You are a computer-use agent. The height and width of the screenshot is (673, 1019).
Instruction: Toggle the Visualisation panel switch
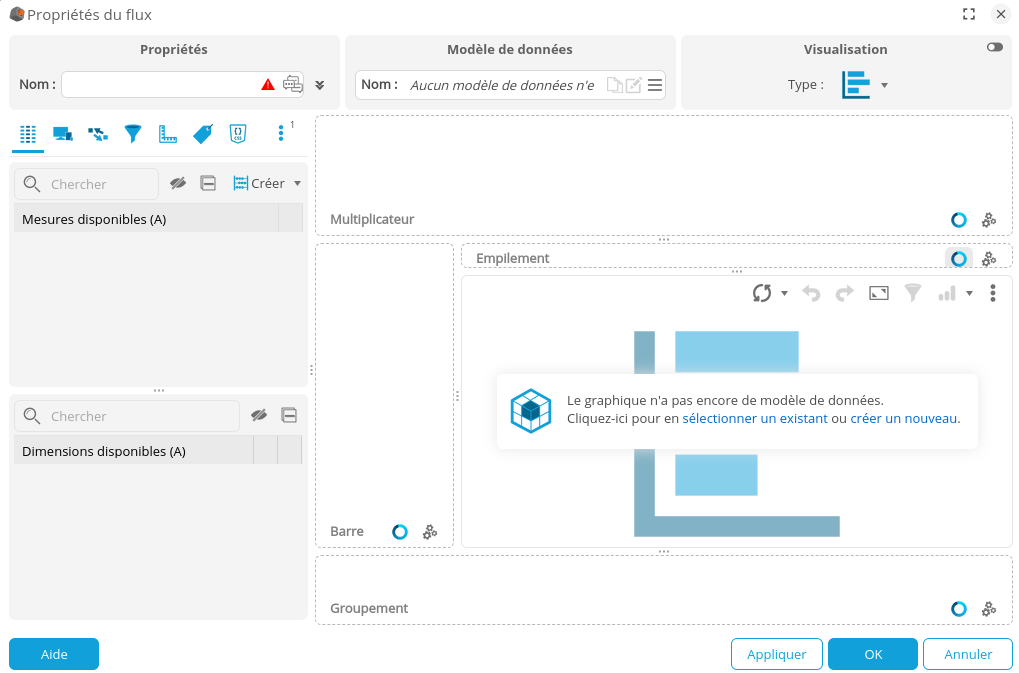click(x=994, y=47)
